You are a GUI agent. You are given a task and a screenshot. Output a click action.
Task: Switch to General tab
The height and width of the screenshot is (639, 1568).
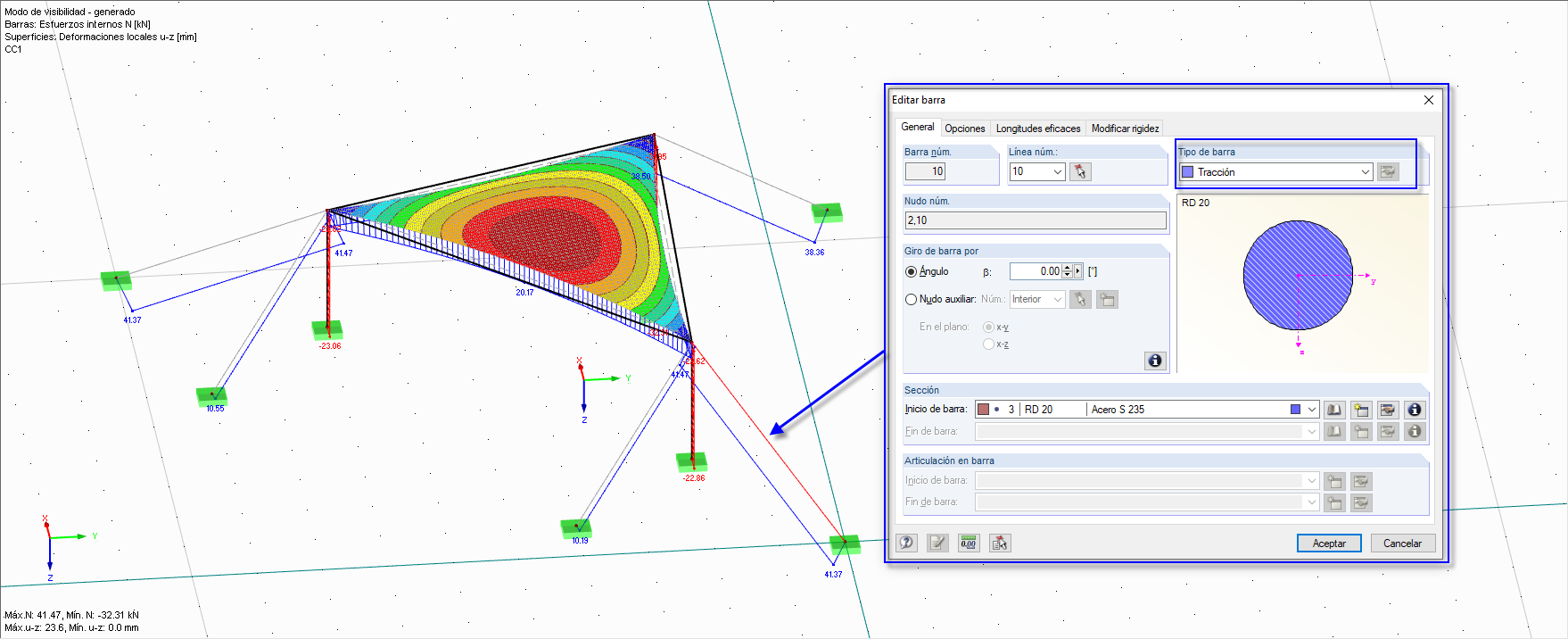click(x=917, y=127)
